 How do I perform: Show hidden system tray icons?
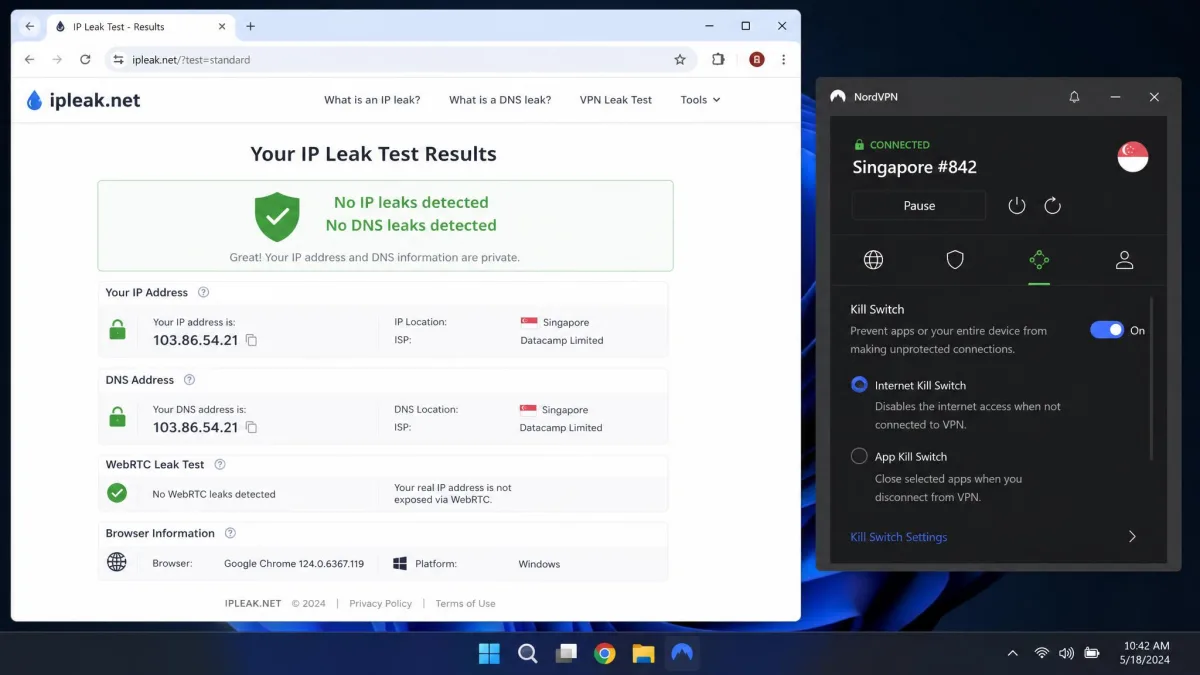pos(1012,653)
